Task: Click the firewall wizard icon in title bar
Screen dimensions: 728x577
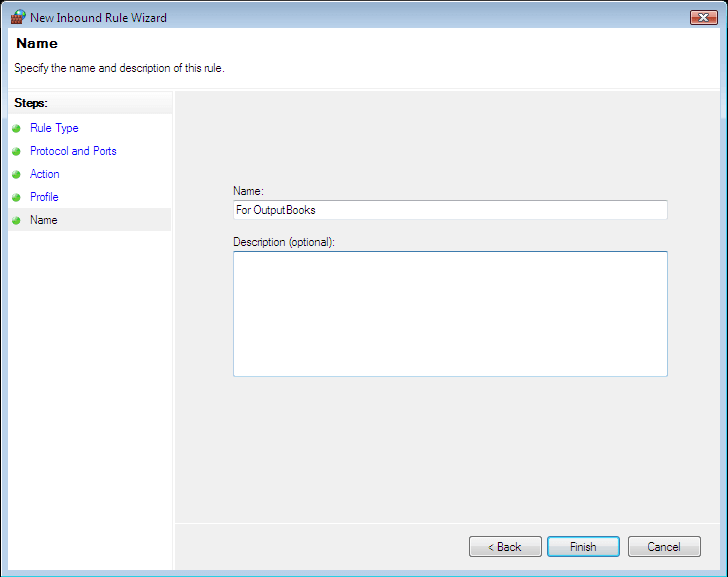Action: (18, 17)
